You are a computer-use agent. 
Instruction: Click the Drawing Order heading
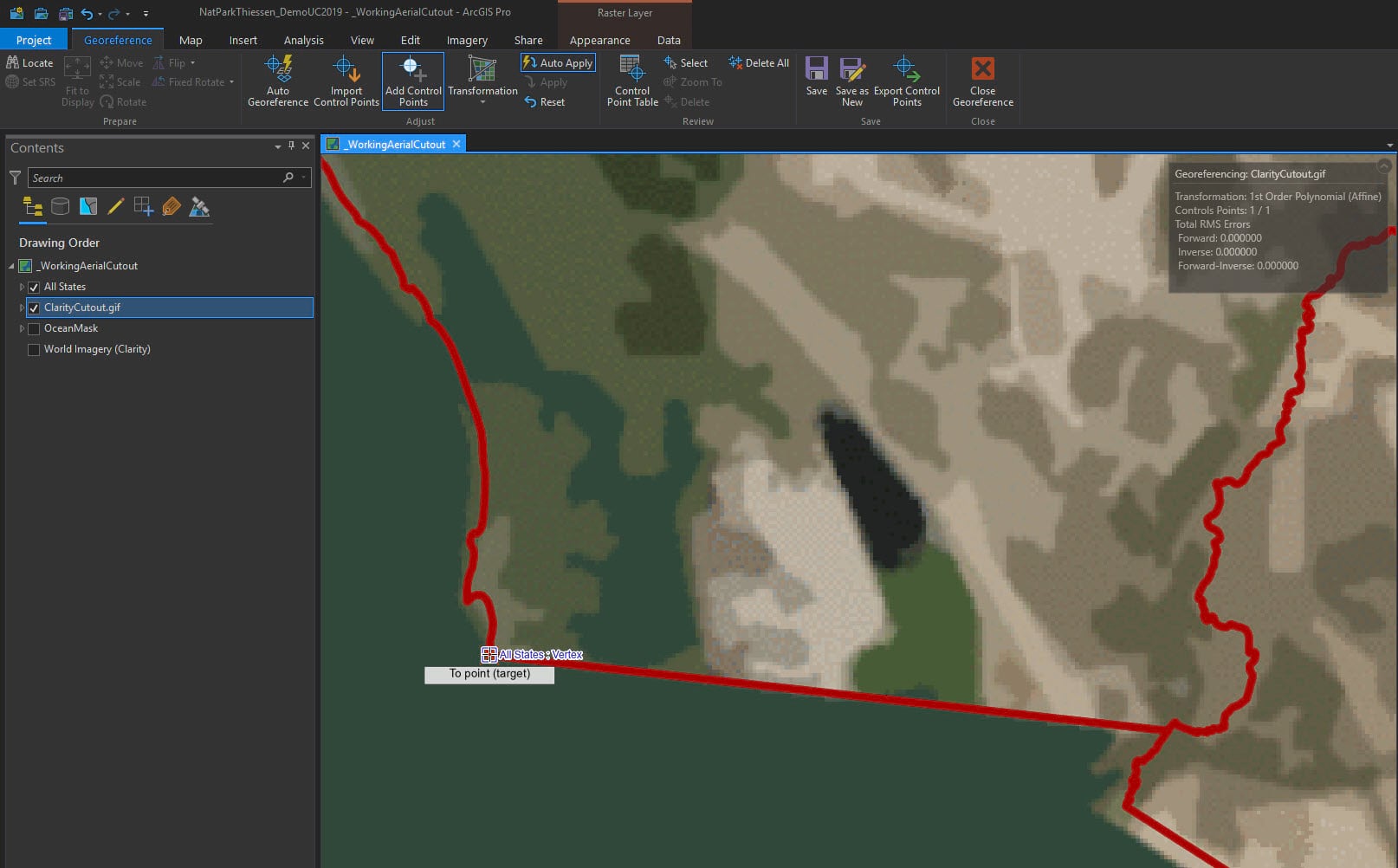pyautogui.click(x=59, y=243)
